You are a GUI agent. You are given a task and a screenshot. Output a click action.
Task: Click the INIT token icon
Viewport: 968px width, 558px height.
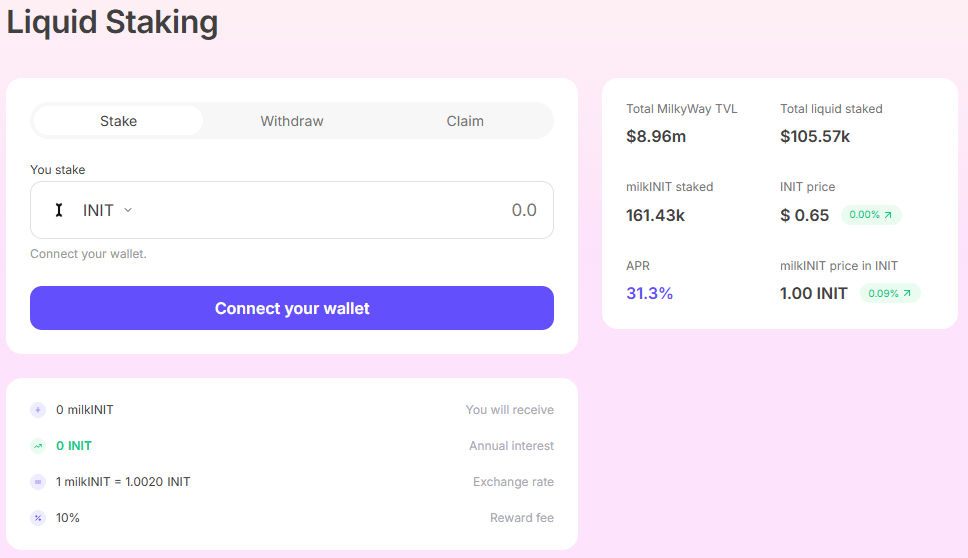59,210
